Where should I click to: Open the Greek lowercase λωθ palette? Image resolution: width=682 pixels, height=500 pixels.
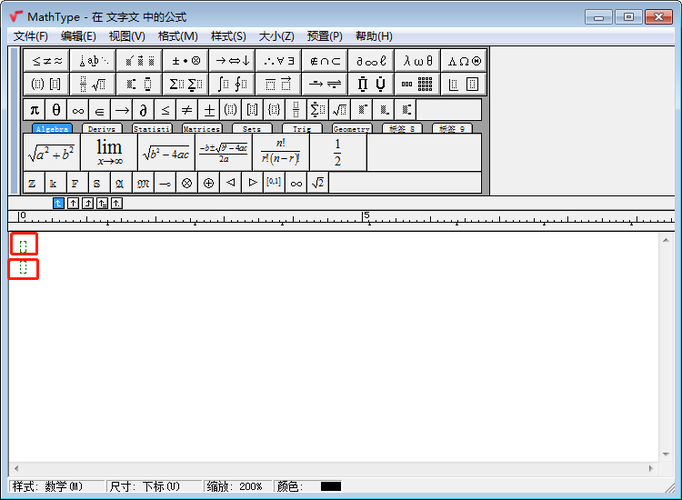click(x=417, y=60)
